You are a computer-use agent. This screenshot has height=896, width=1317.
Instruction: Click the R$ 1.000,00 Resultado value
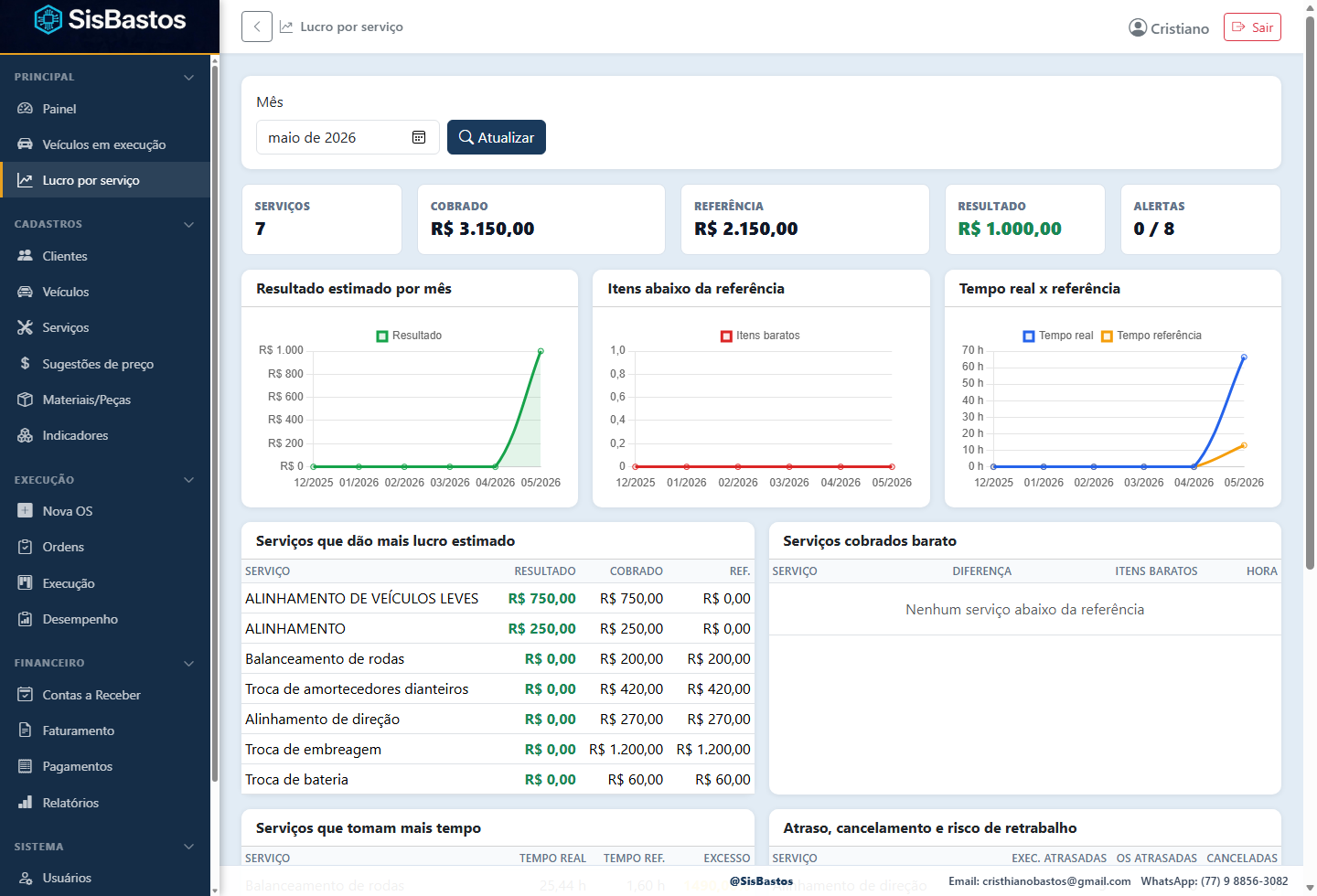tap(1010, 229)
